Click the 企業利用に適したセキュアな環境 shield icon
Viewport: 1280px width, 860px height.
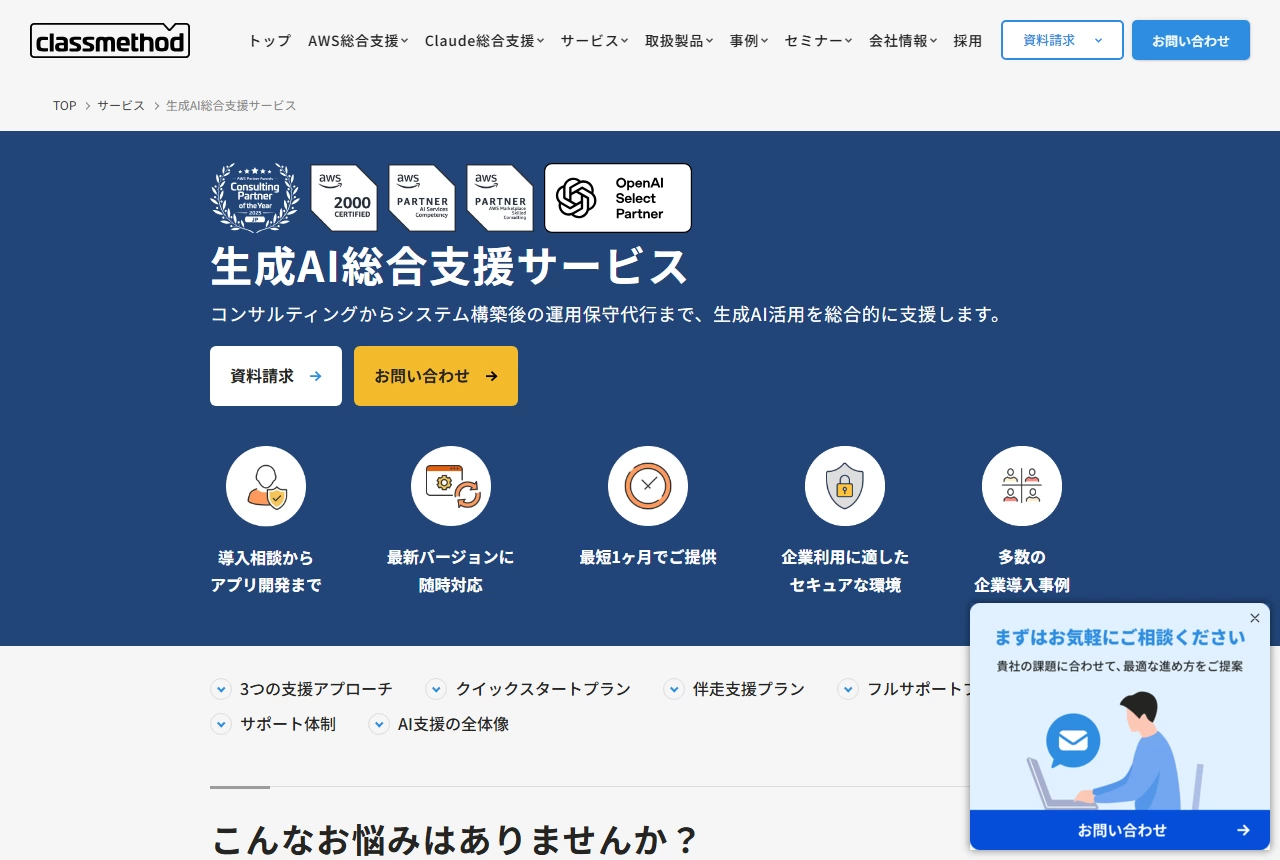click(845, 486)
